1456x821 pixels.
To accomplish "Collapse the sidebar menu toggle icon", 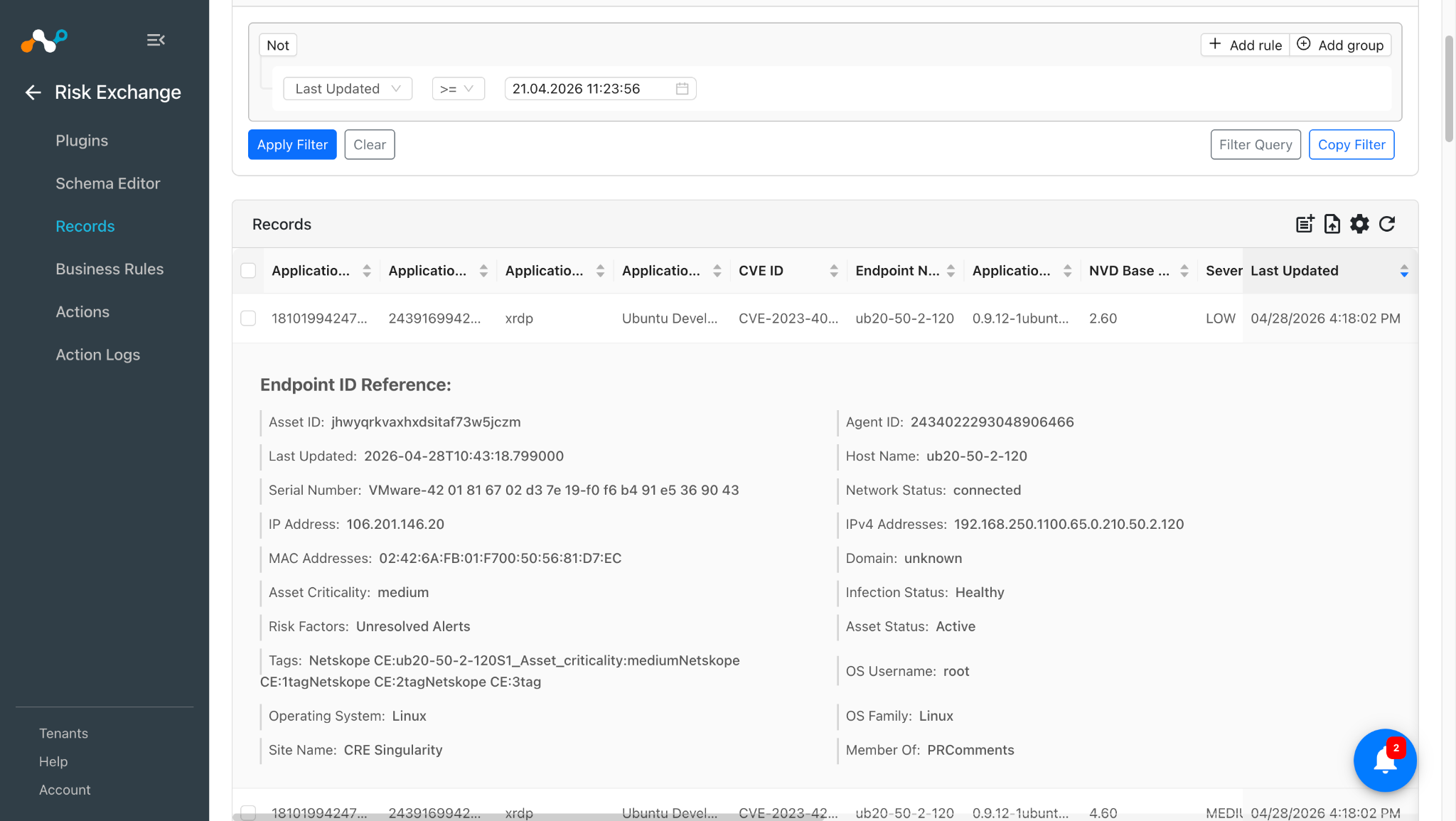I will click(x=156, y=40).
